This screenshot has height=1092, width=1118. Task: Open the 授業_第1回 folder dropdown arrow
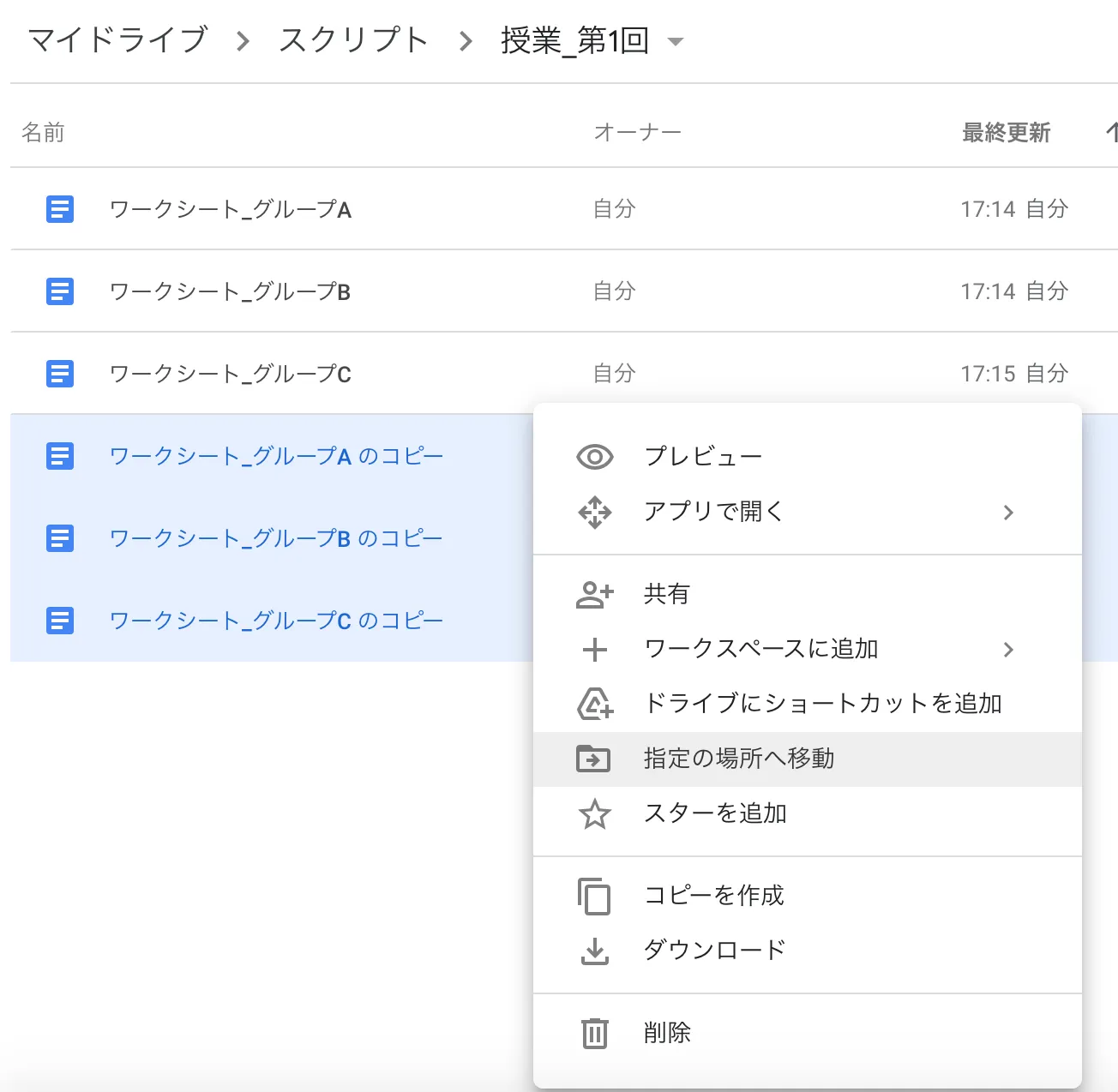676,41
